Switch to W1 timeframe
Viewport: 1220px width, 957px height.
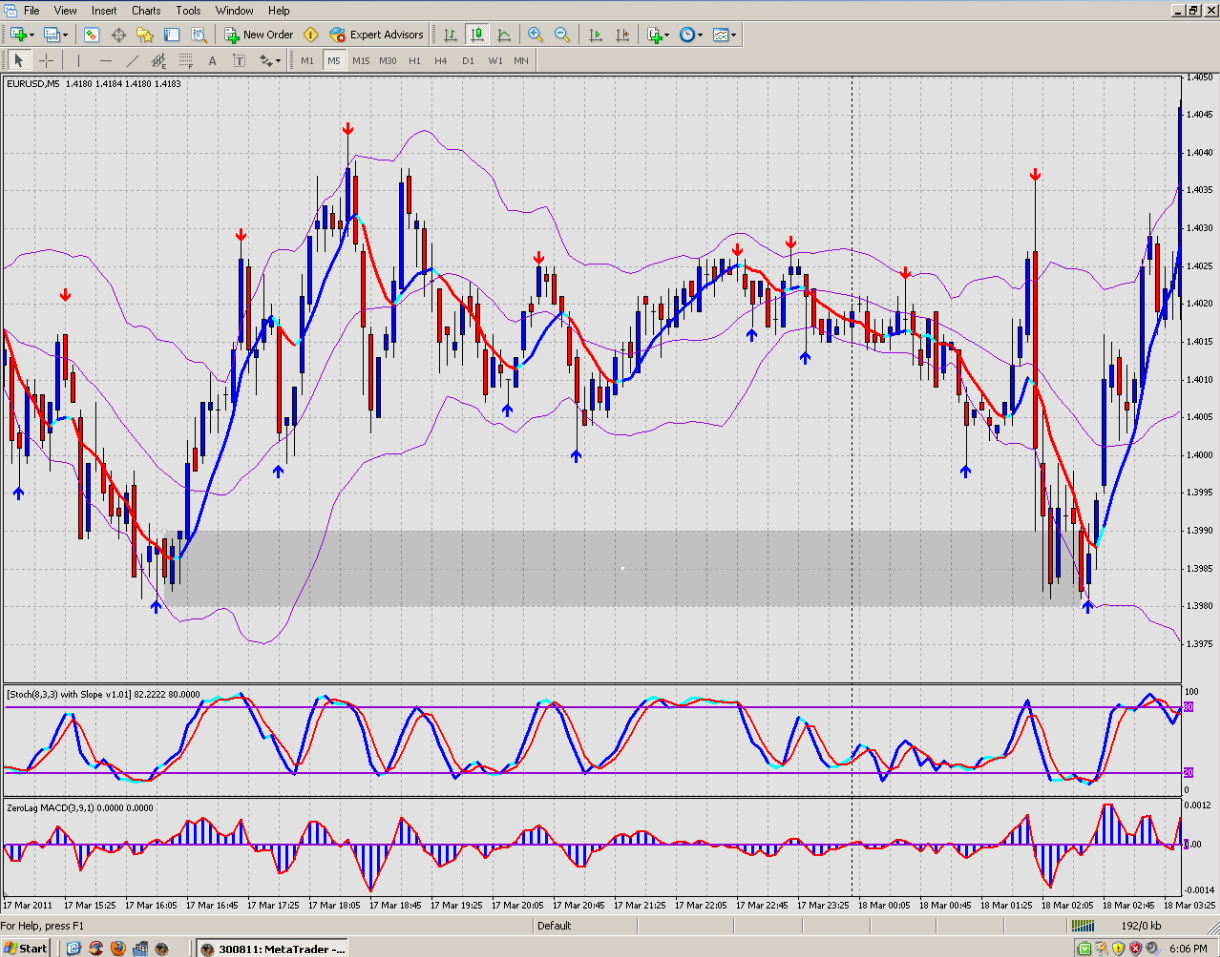[x=495, y=60]
